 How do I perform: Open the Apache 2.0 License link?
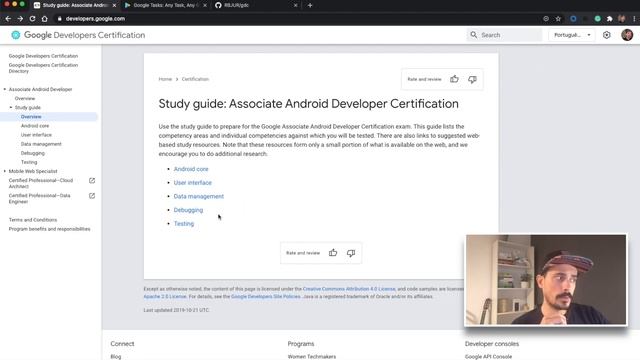point(165,297)
